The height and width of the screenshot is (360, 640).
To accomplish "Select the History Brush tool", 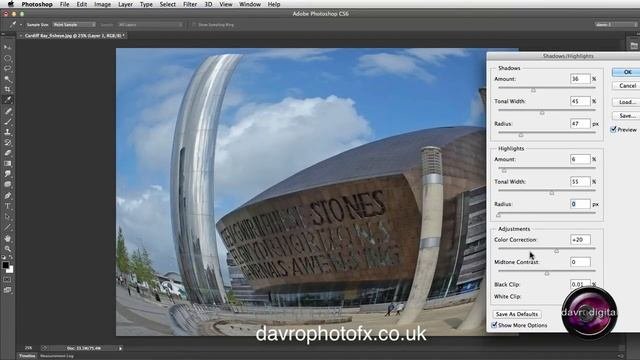I will click(x=7, y=143).
